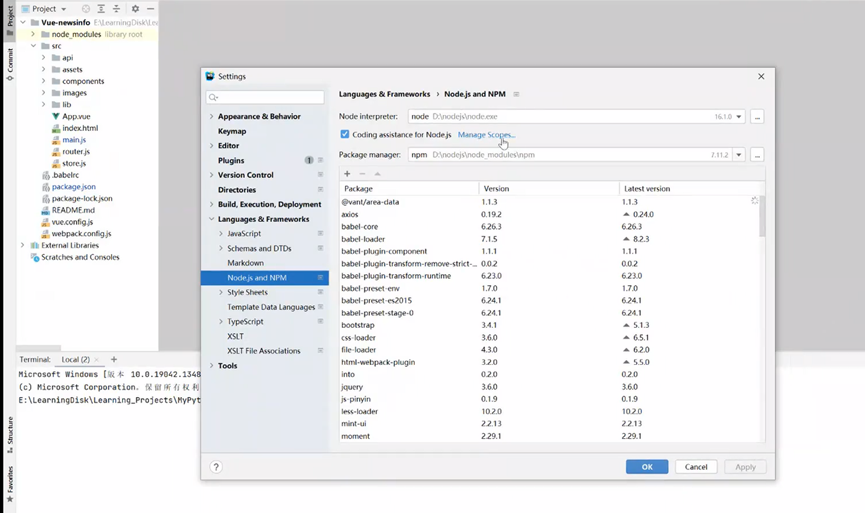Click the package list scrollbar

(x=762, y=216)
